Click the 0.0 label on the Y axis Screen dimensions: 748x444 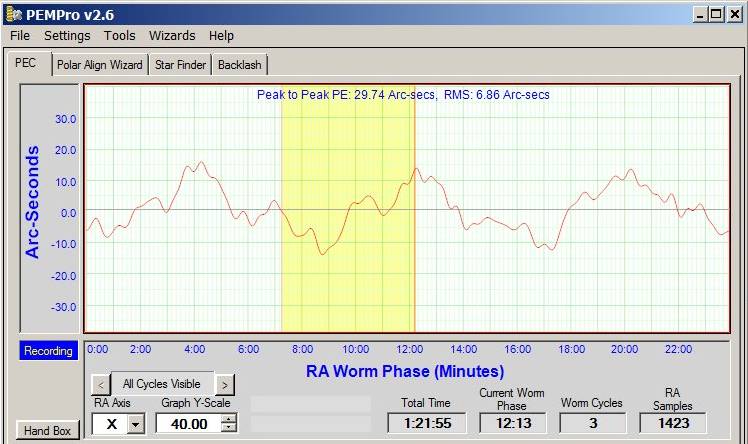click(x=68, y=213)
